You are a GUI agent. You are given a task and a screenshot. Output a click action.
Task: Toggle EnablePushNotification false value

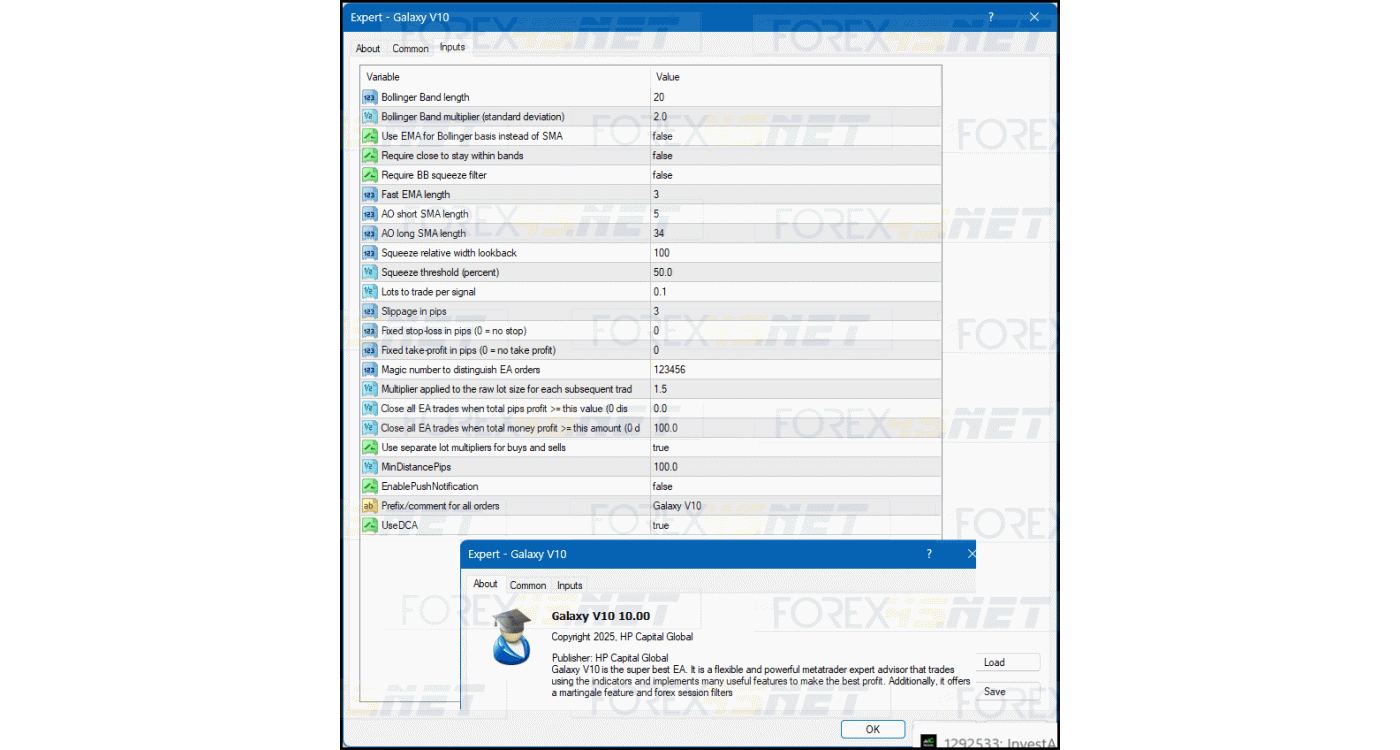(662, 487)
